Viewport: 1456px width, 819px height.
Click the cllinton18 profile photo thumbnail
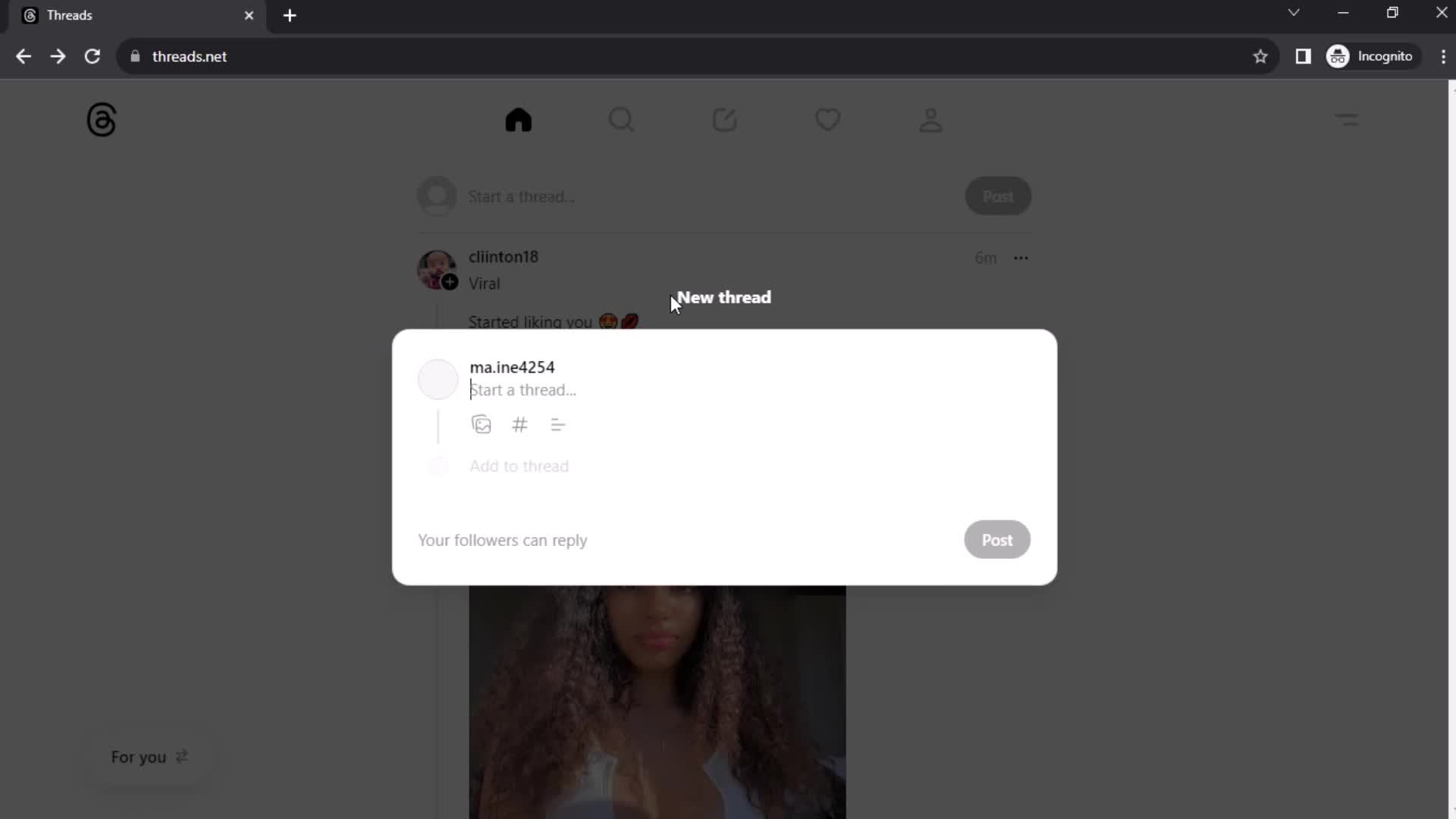436,269
